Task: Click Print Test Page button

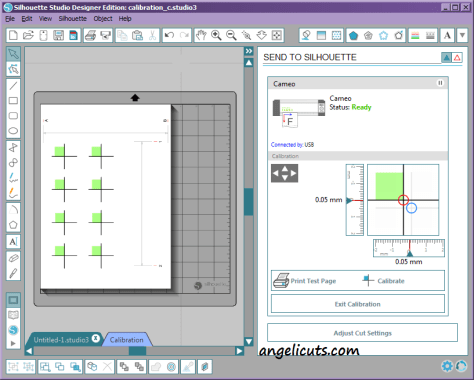Action: click(305, 280)
